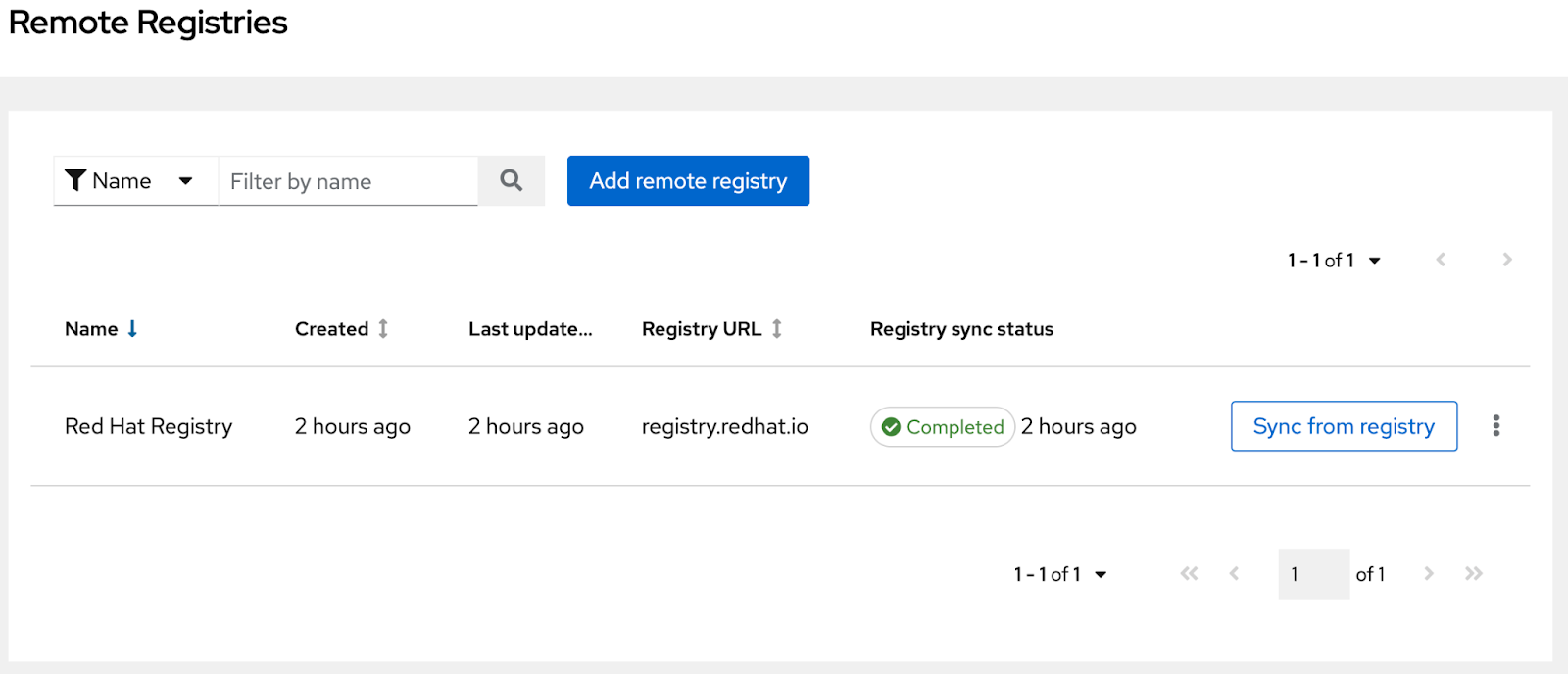The image size is (1568, 674).
Task: Sort by Created column arrows icon
Action: 383,329
